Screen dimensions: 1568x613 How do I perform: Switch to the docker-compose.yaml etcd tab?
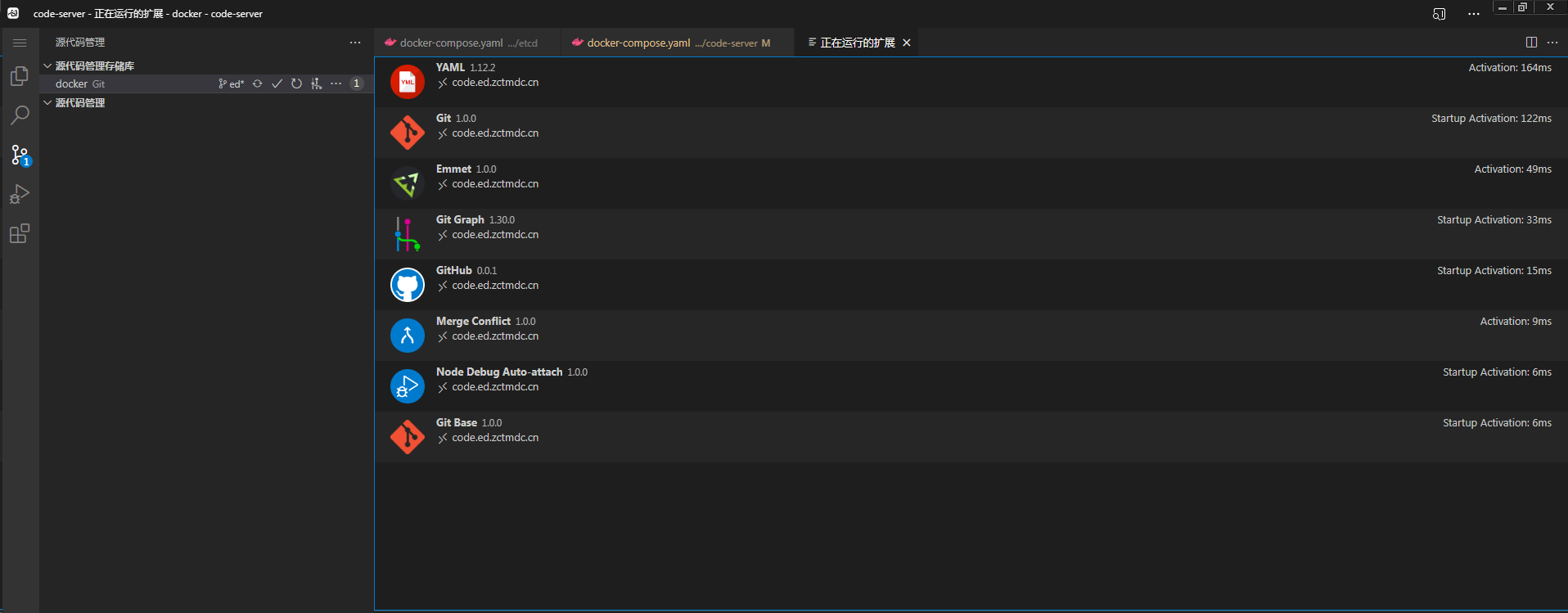point(468,43)
